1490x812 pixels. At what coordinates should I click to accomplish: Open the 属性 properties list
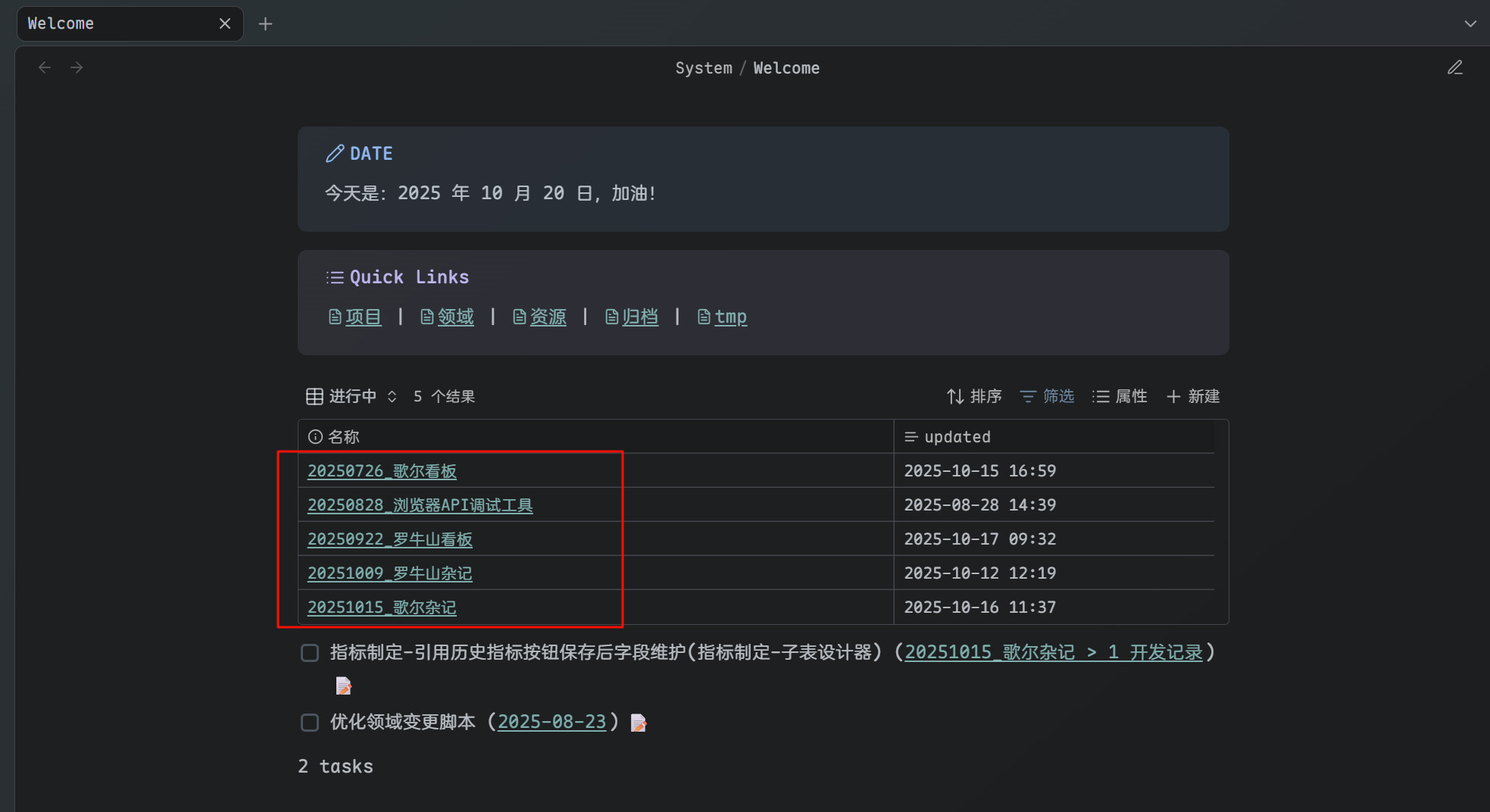1120,396
